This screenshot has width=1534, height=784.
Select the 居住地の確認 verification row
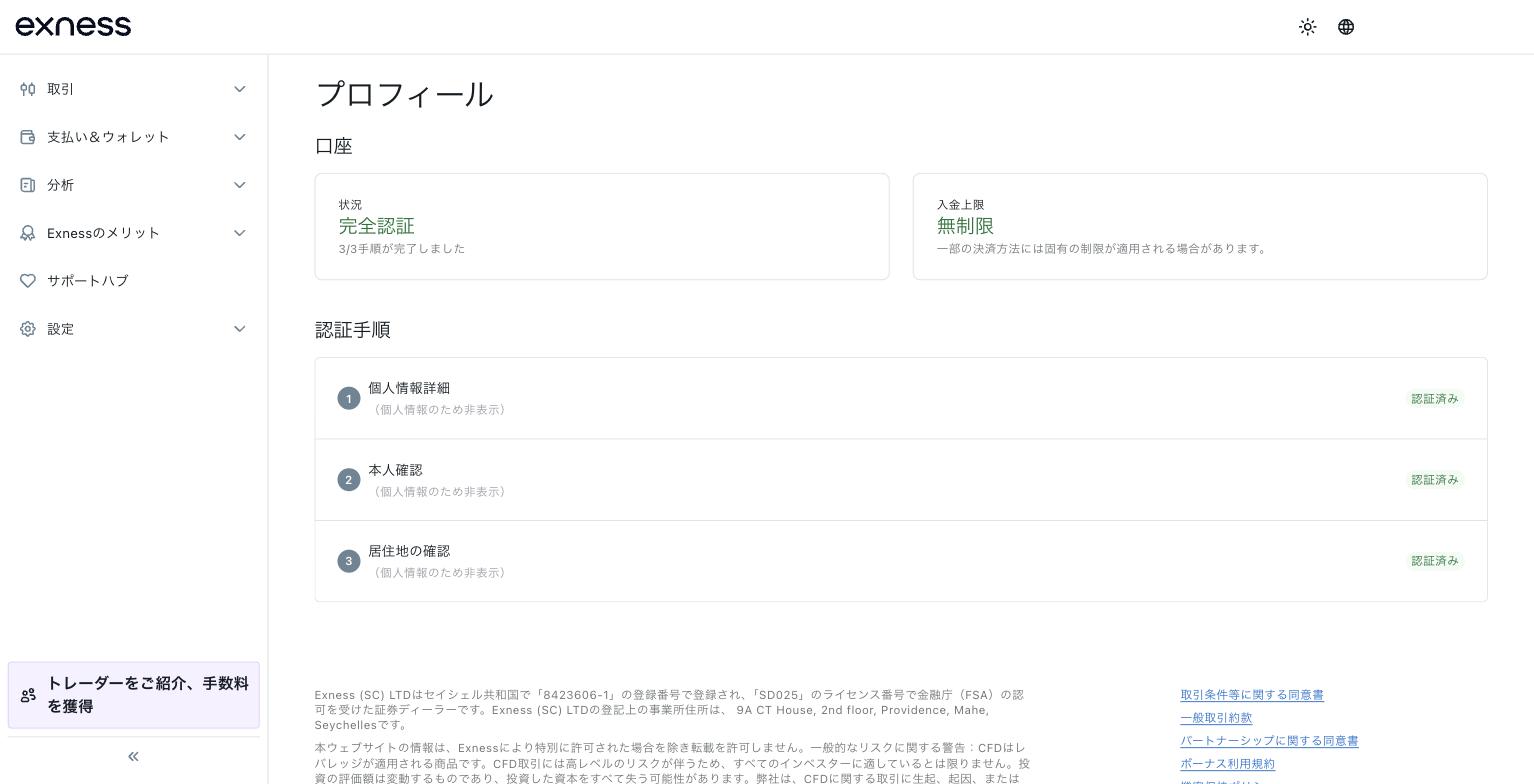pos(901,561)
